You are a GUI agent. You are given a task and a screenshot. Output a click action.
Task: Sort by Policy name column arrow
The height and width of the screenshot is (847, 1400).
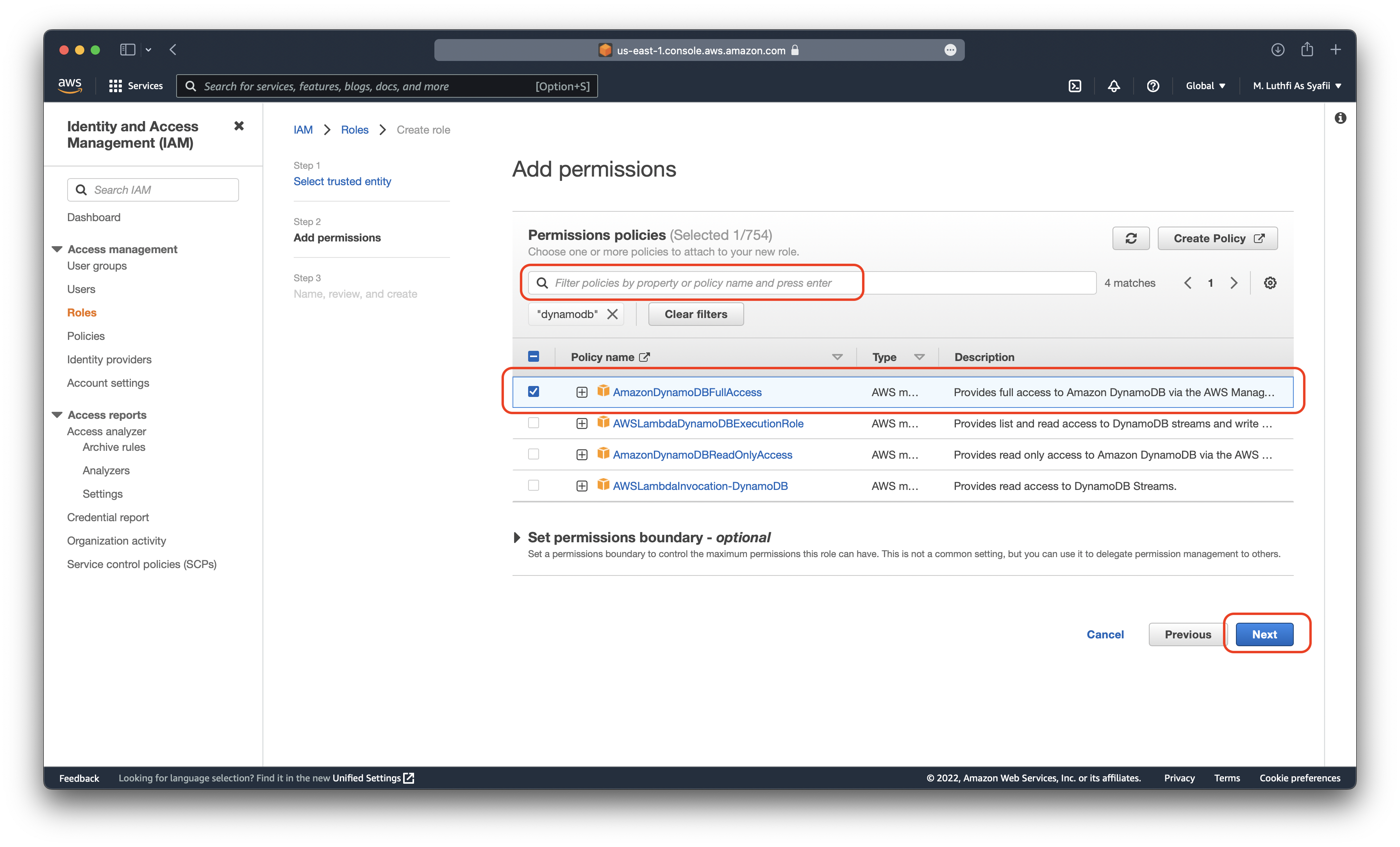pyautogui.click(x=837, y=357)
